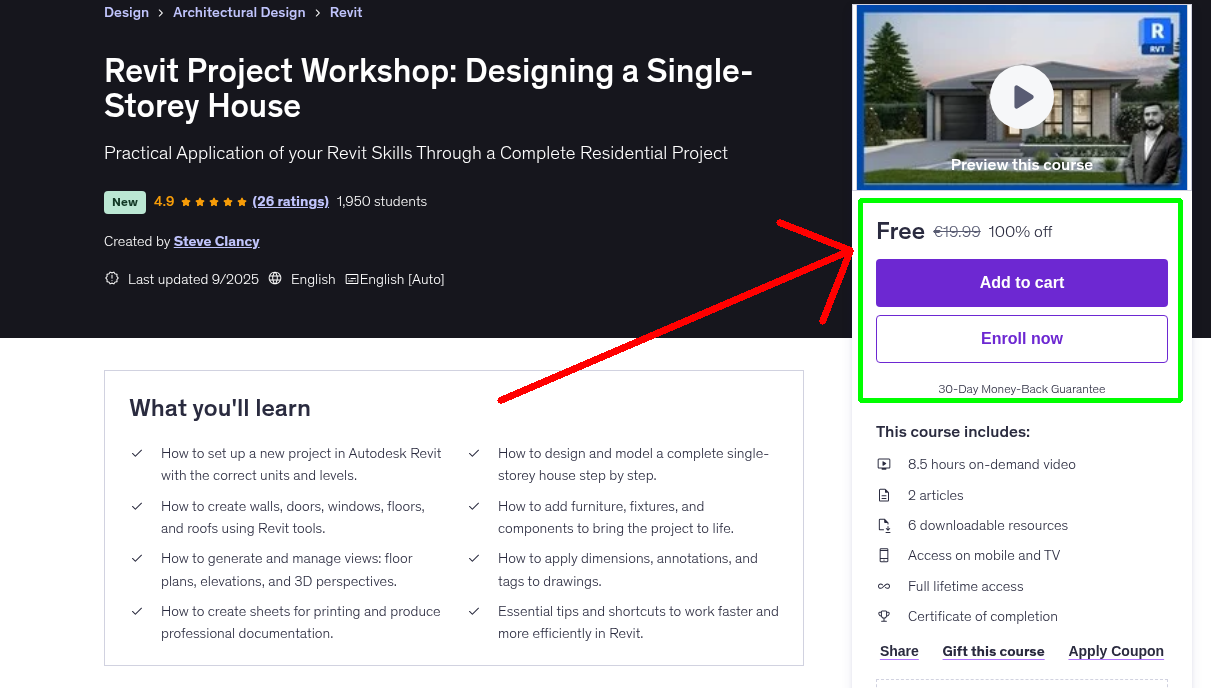Navigate to the Revit breadcrumb link
Image resolution: width=1211 pixels, height=688 pixels.
345,12
